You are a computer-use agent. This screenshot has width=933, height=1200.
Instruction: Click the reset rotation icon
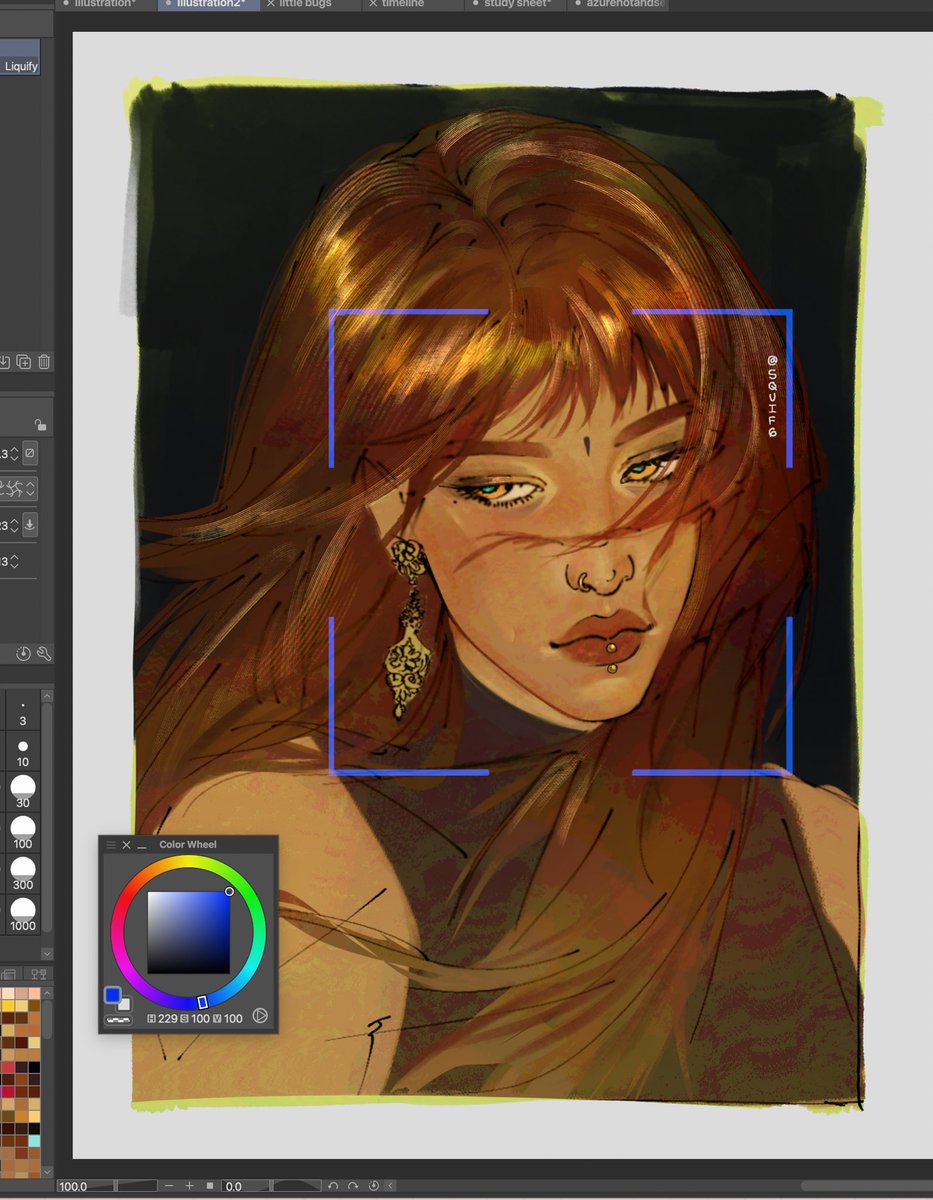373,1186
